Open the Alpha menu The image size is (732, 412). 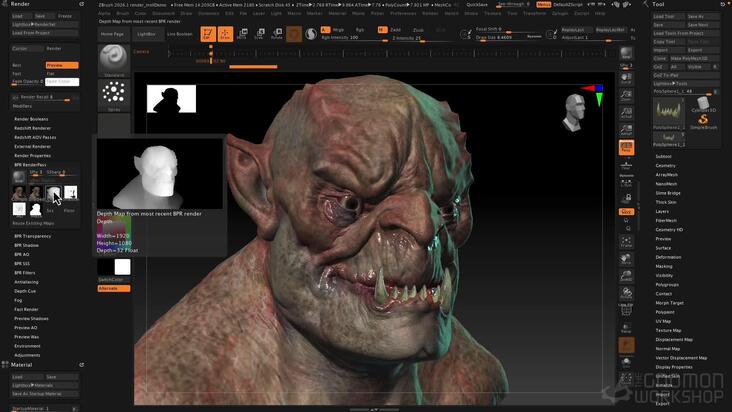[x=105, y=14]
